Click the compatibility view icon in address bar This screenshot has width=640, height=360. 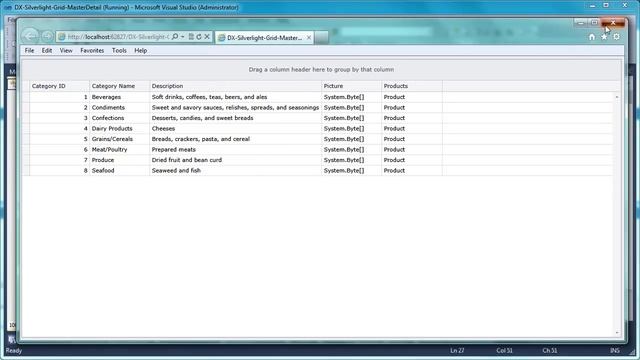191,37
